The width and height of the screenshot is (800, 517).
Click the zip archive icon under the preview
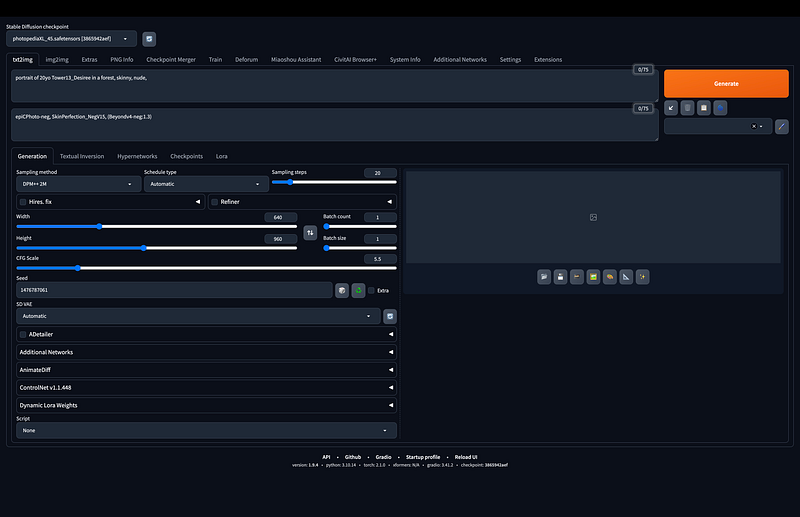(x=577, y=277)
